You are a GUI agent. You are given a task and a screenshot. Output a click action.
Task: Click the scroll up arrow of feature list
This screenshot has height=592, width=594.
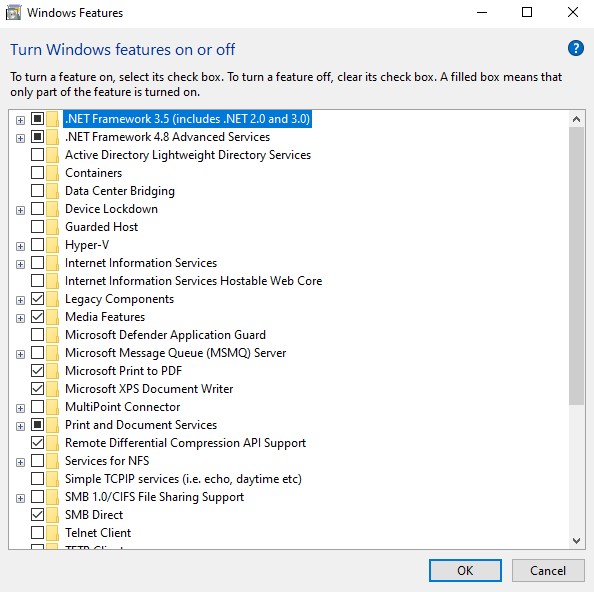click(x=576, y=119)
